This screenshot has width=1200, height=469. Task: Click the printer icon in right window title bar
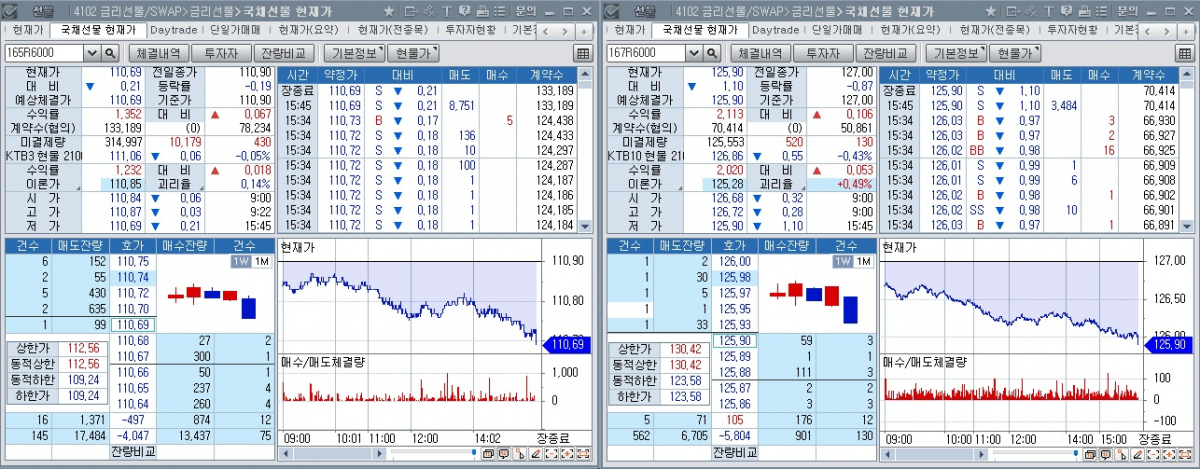[x=1085, y=10]
